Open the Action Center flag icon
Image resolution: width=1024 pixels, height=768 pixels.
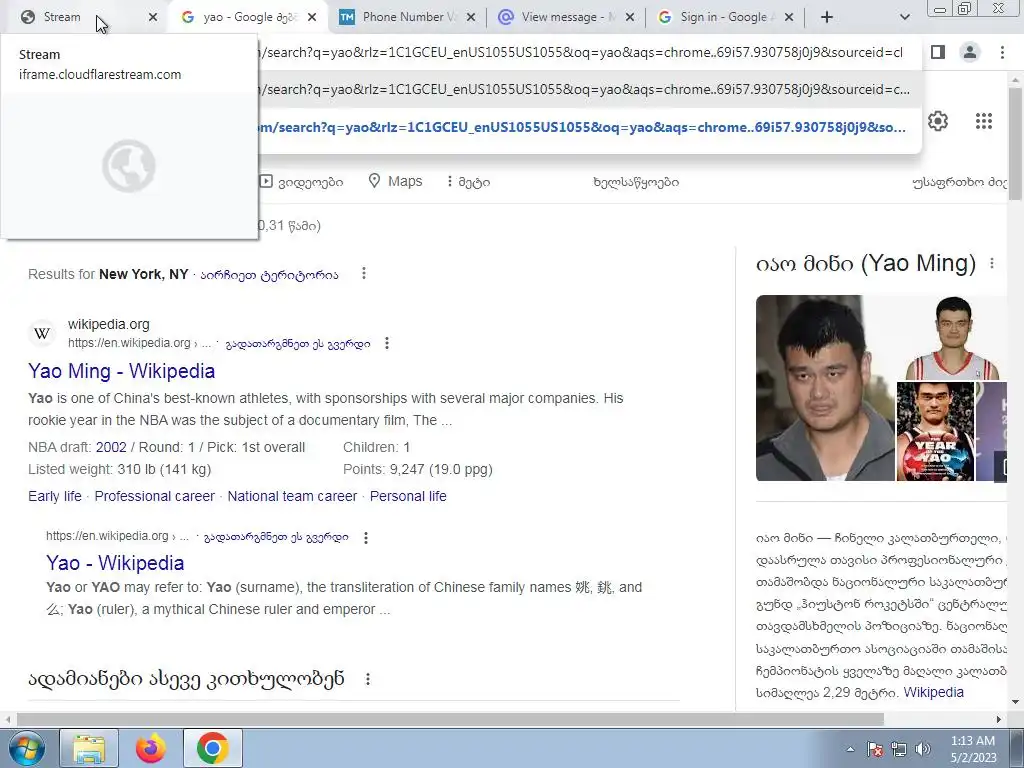pyautogui.click(x=875, y=749)
